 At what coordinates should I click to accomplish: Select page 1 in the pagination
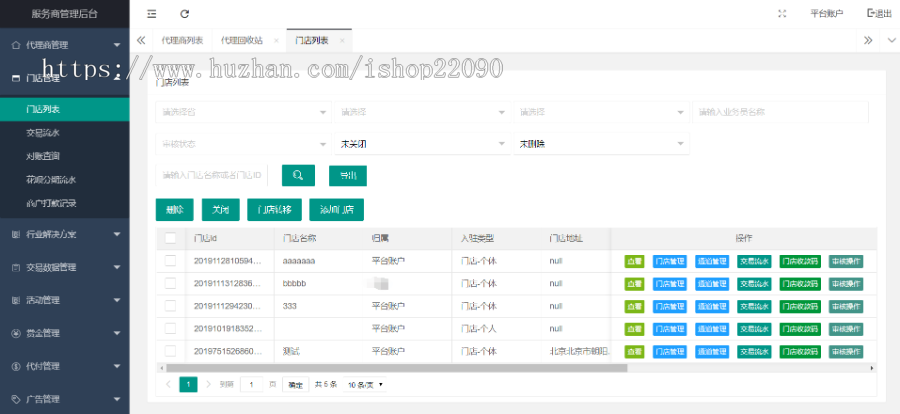188,384
